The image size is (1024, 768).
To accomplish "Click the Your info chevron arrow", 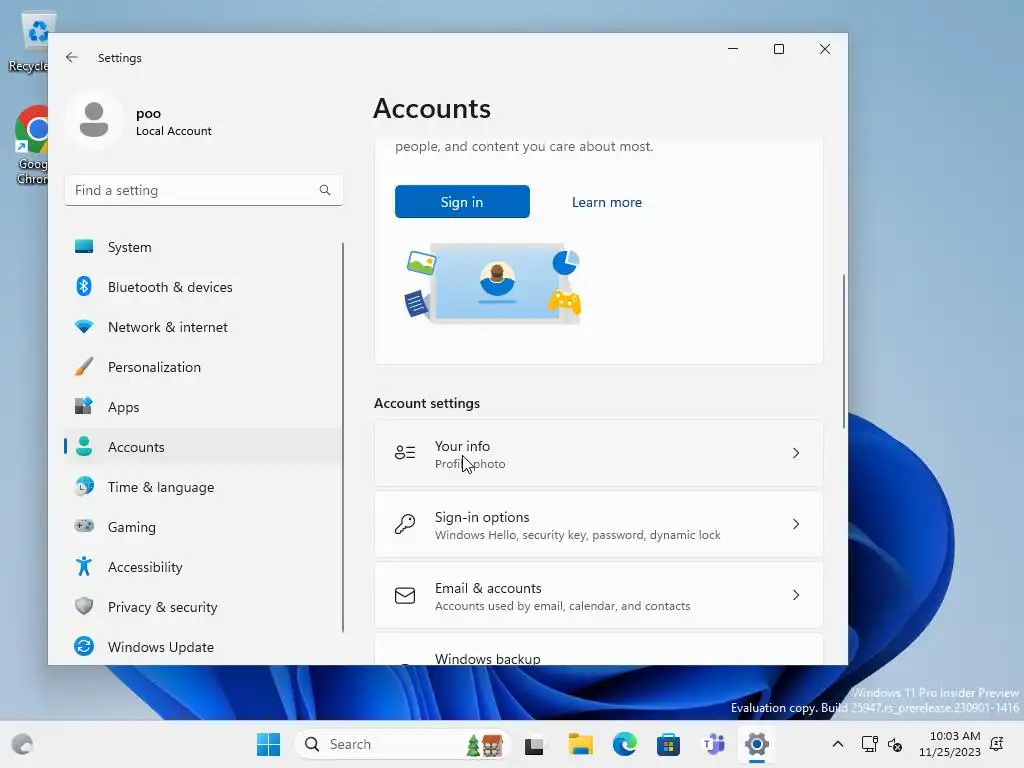I will pos(796,453).
